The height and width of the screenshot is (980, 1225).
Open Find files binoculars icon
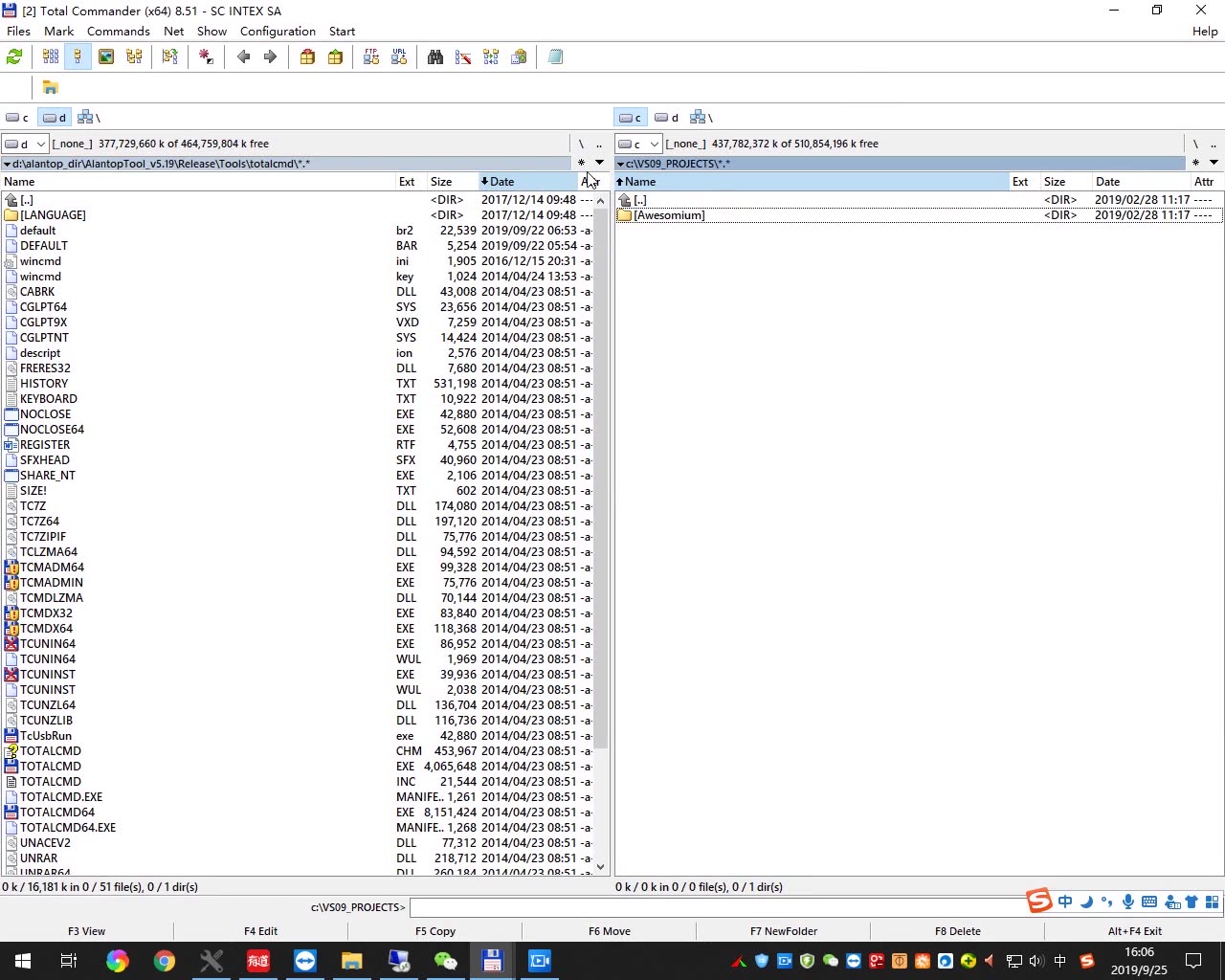tap(435, 57)
